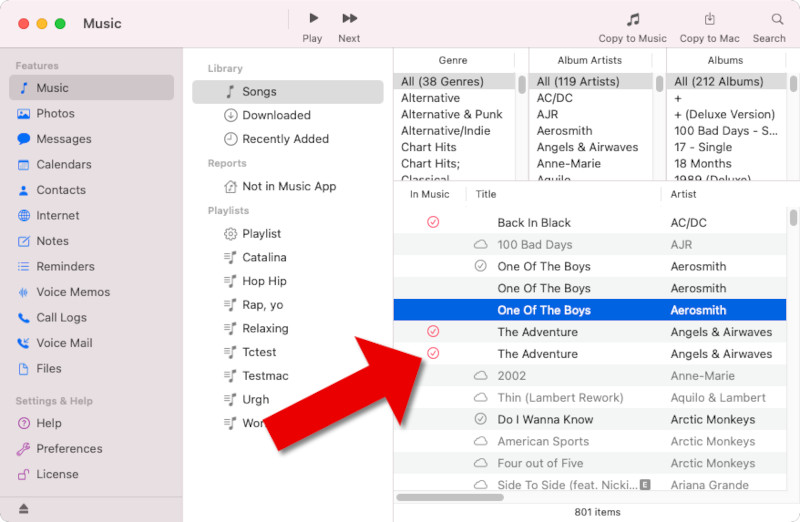The width and height of the screenshot is (800, 522).
Task: Sort by the Artist column header
Action: [724, 194]
